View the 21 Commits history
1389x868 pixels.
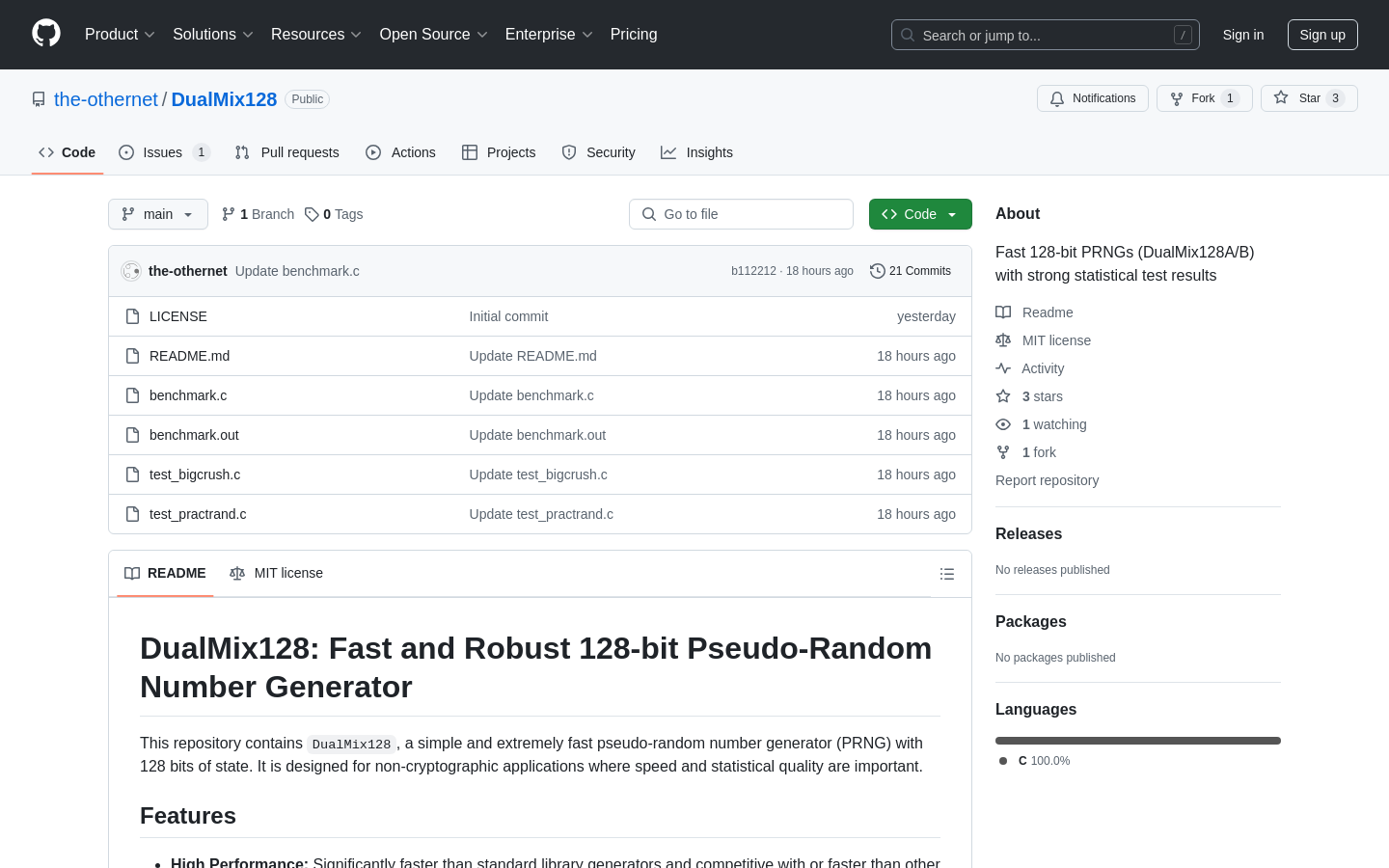click(911, 271)
